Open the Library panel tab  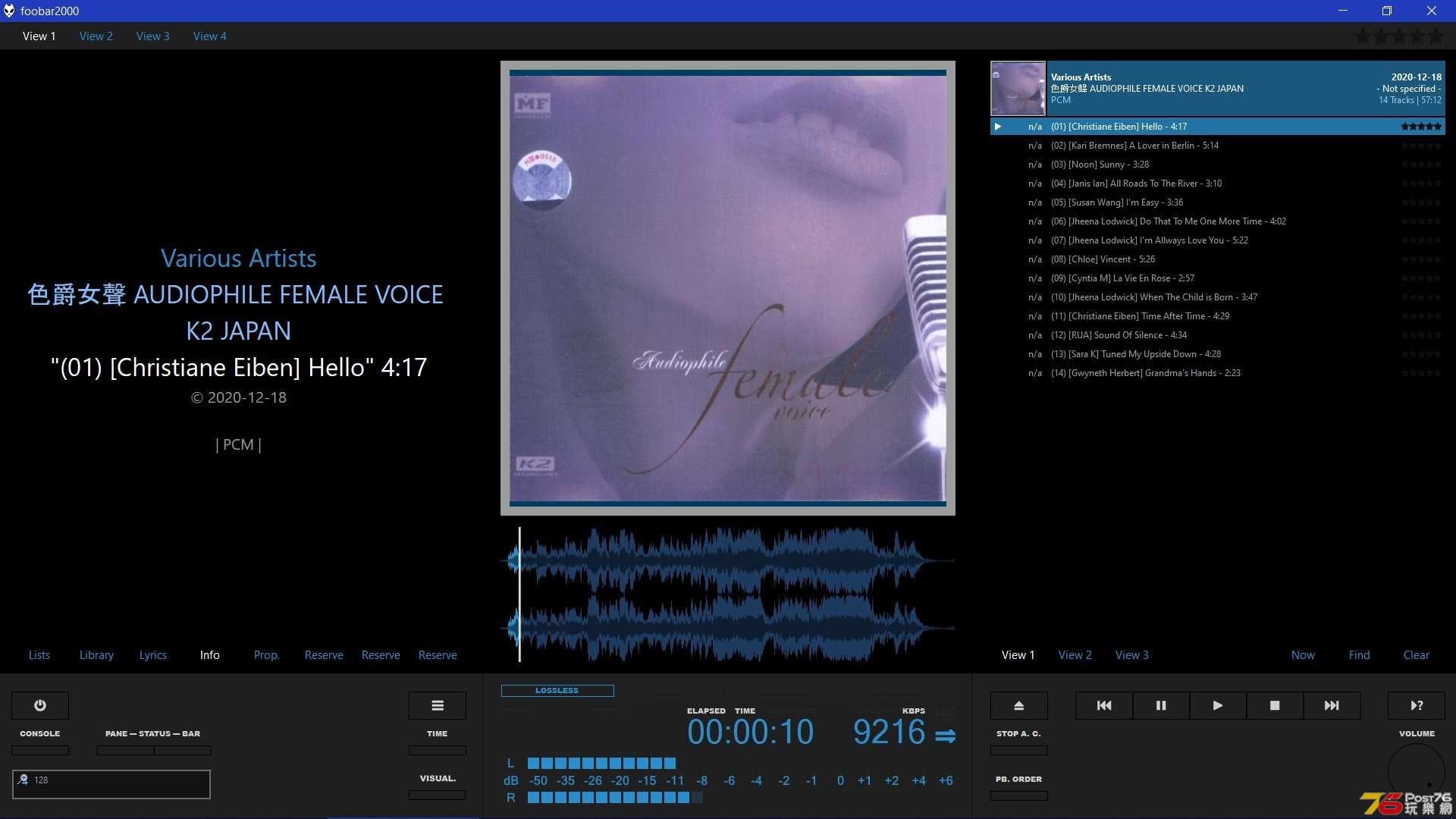click(x=96, y=654)
